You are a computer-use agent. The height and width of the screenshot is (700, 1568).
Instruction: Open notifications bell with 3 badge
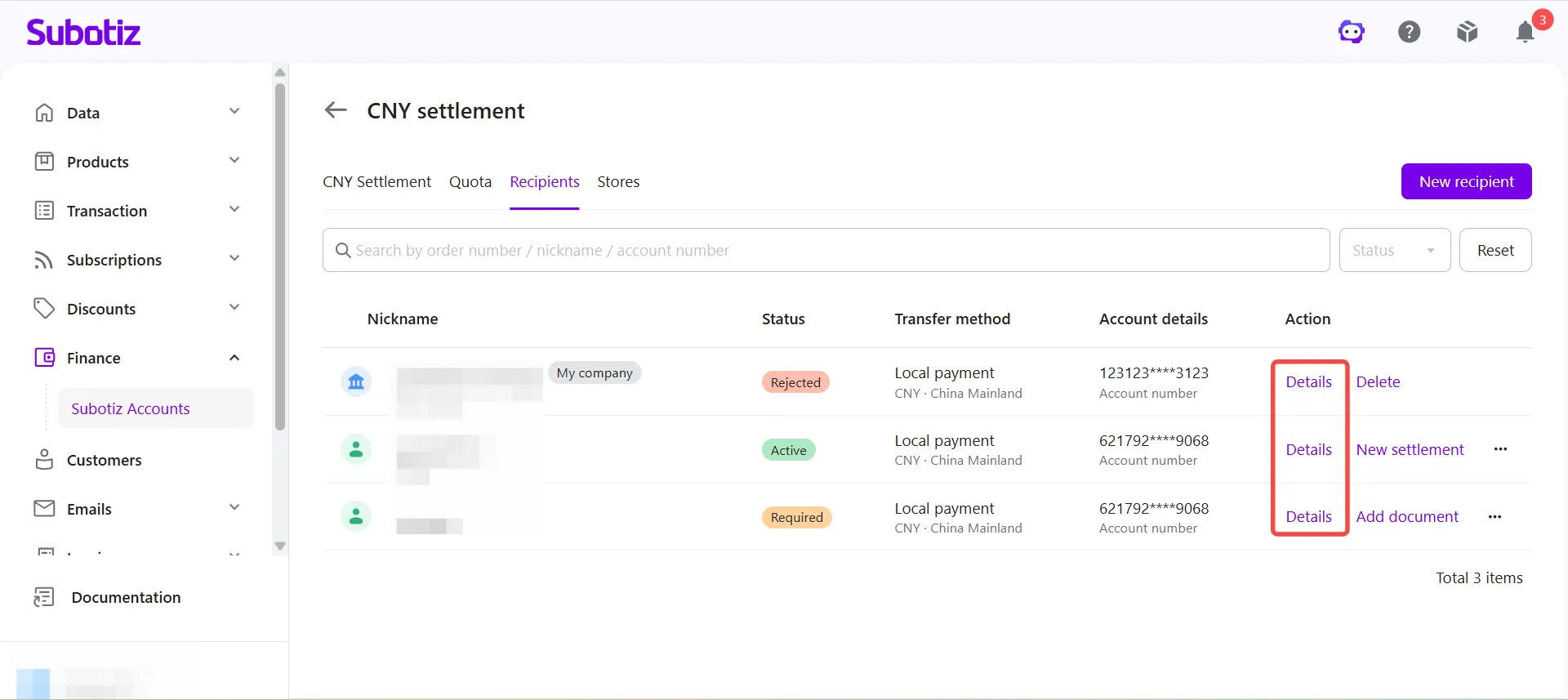coord(1526,32)
